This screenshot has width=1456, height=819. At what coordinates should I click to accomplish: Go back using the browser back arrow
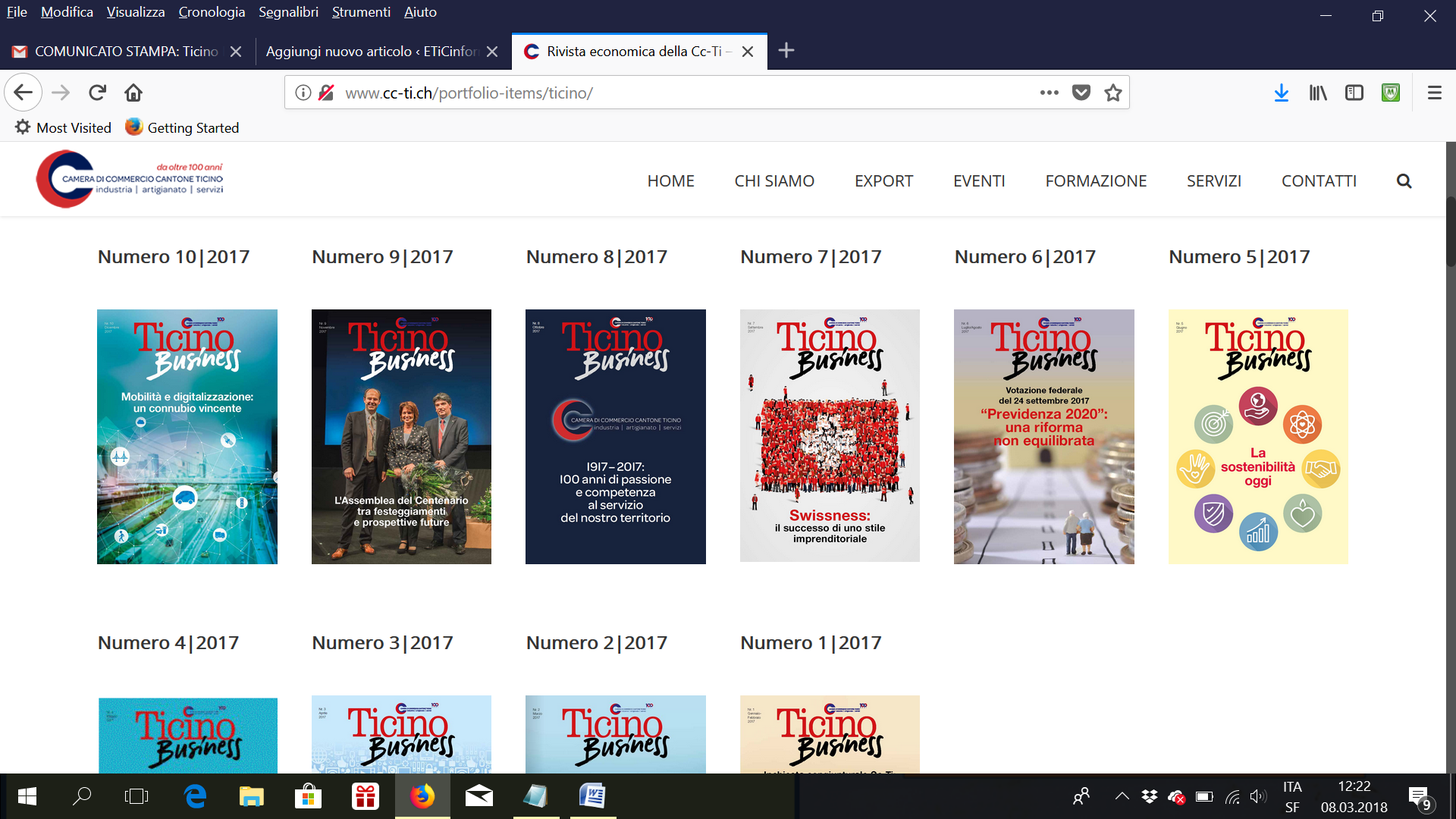point(23,93)
